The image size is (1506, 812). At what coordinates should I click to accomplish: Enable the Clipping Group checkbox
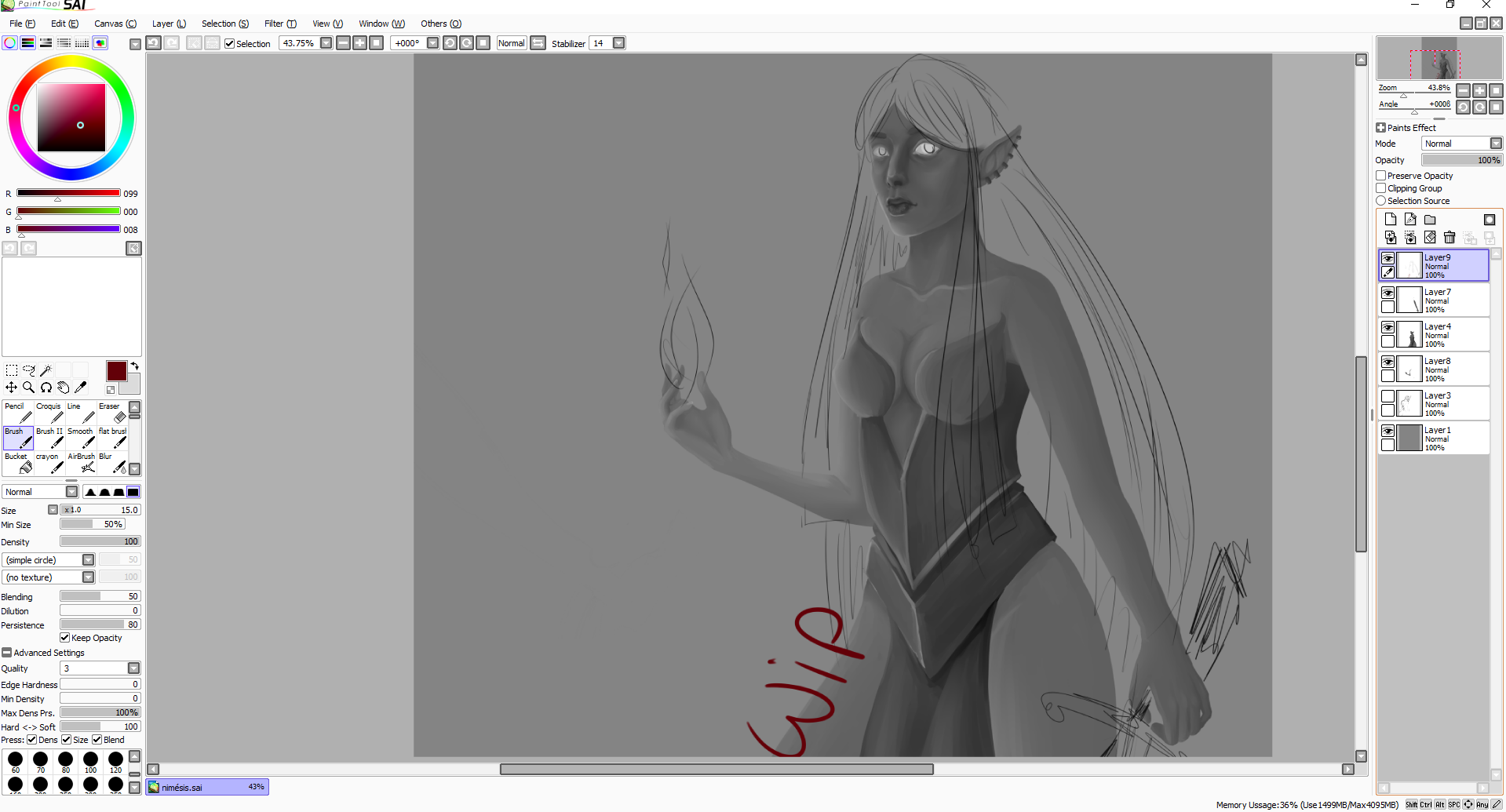click(x=1381, y=188)
